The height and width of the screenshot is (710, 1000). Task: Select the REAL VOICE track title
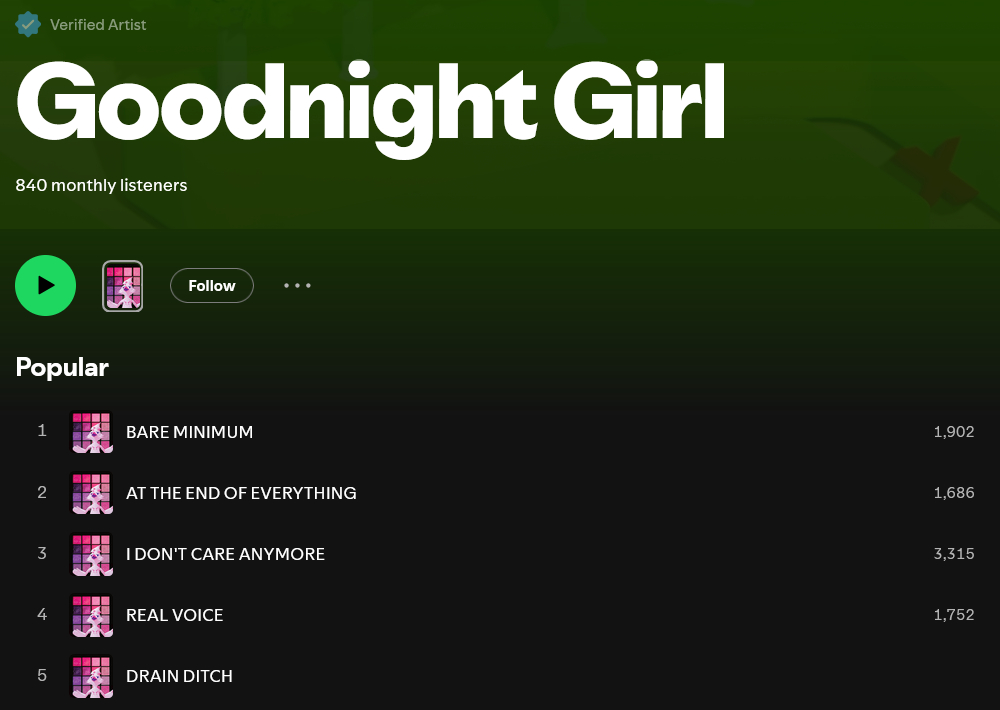click(174, 615)
